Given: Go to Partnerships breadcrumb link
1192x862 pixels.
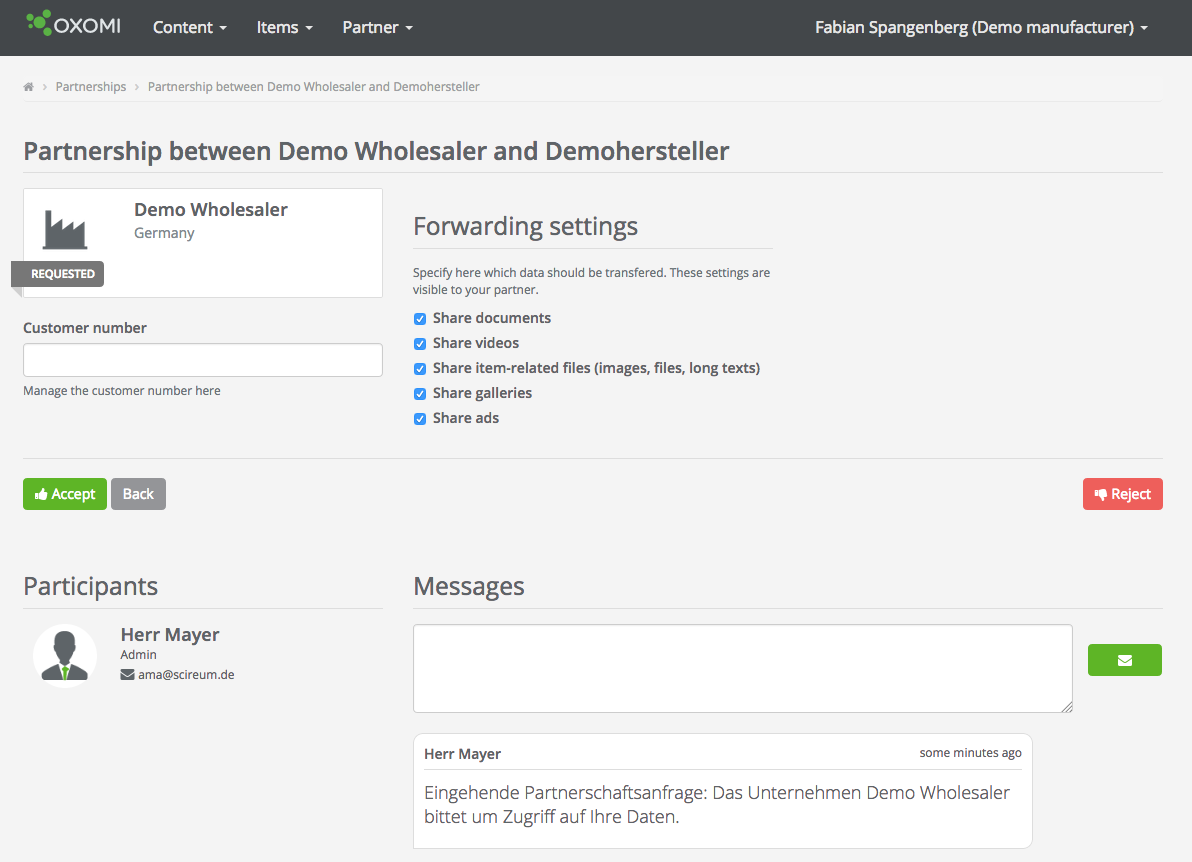Looking at the screenshot, I should pyautogui.click(x=91, y=87).
